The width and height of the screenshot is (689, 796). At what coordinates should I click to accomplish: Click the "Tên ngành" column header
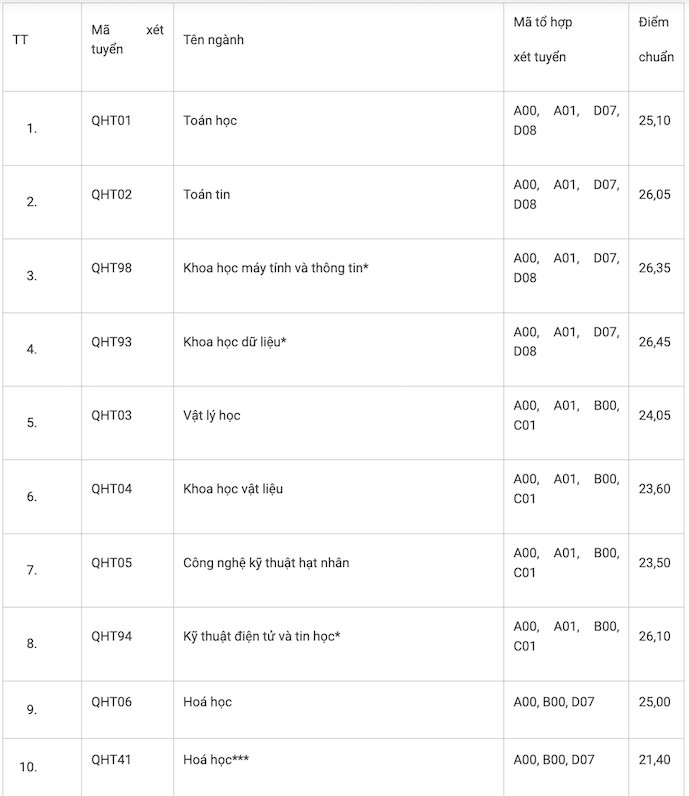(214, 40)
